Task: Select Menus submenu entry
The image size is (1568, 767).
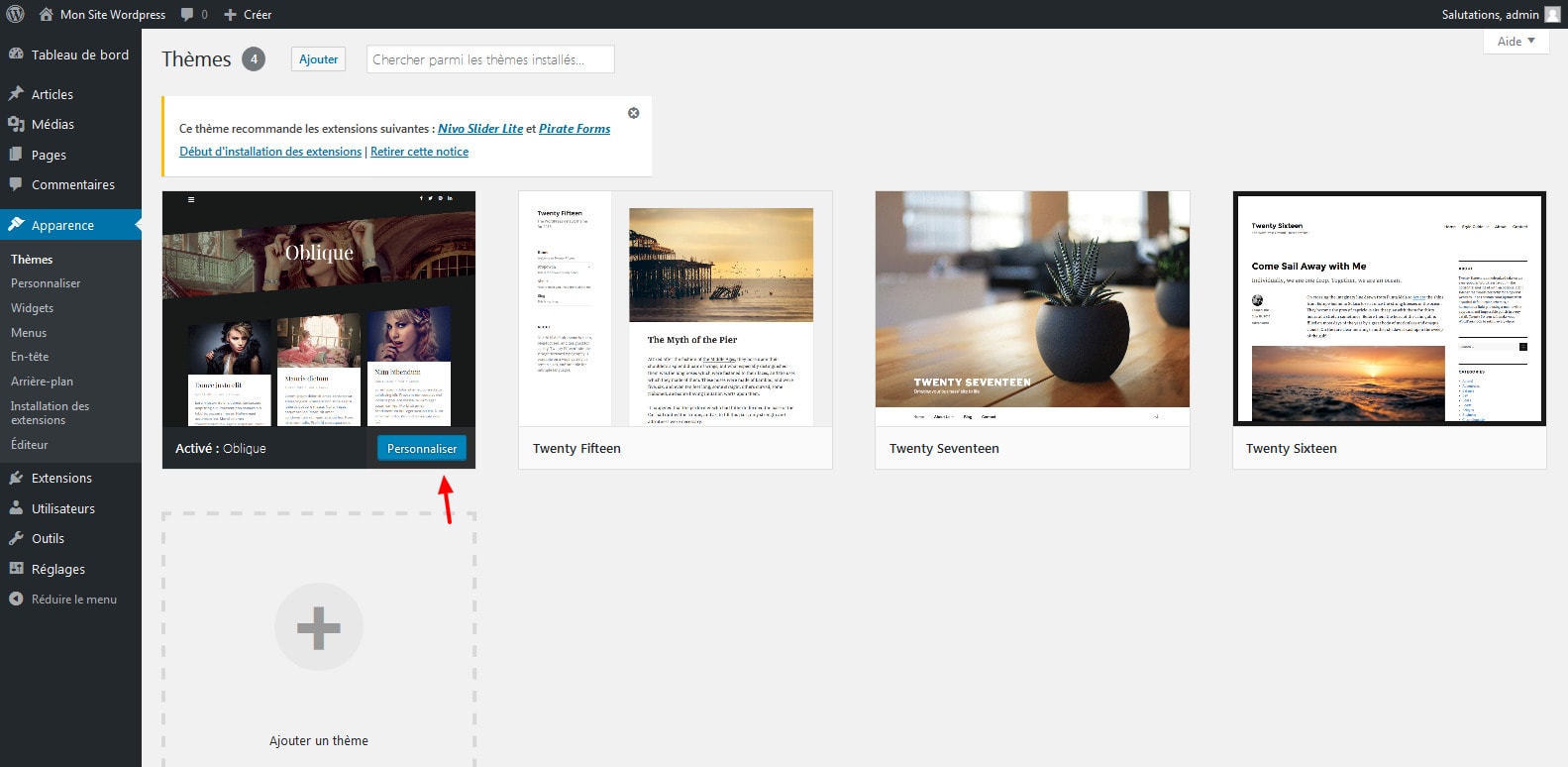Action: pos(29,333)
